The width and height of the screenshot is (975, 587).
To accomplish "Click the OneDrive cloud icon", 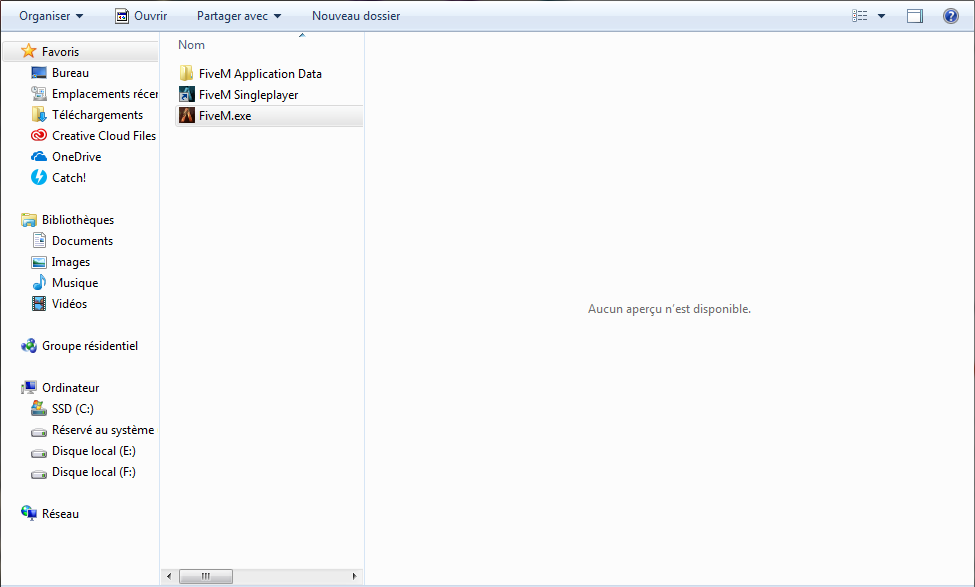I will coord(39,157).
